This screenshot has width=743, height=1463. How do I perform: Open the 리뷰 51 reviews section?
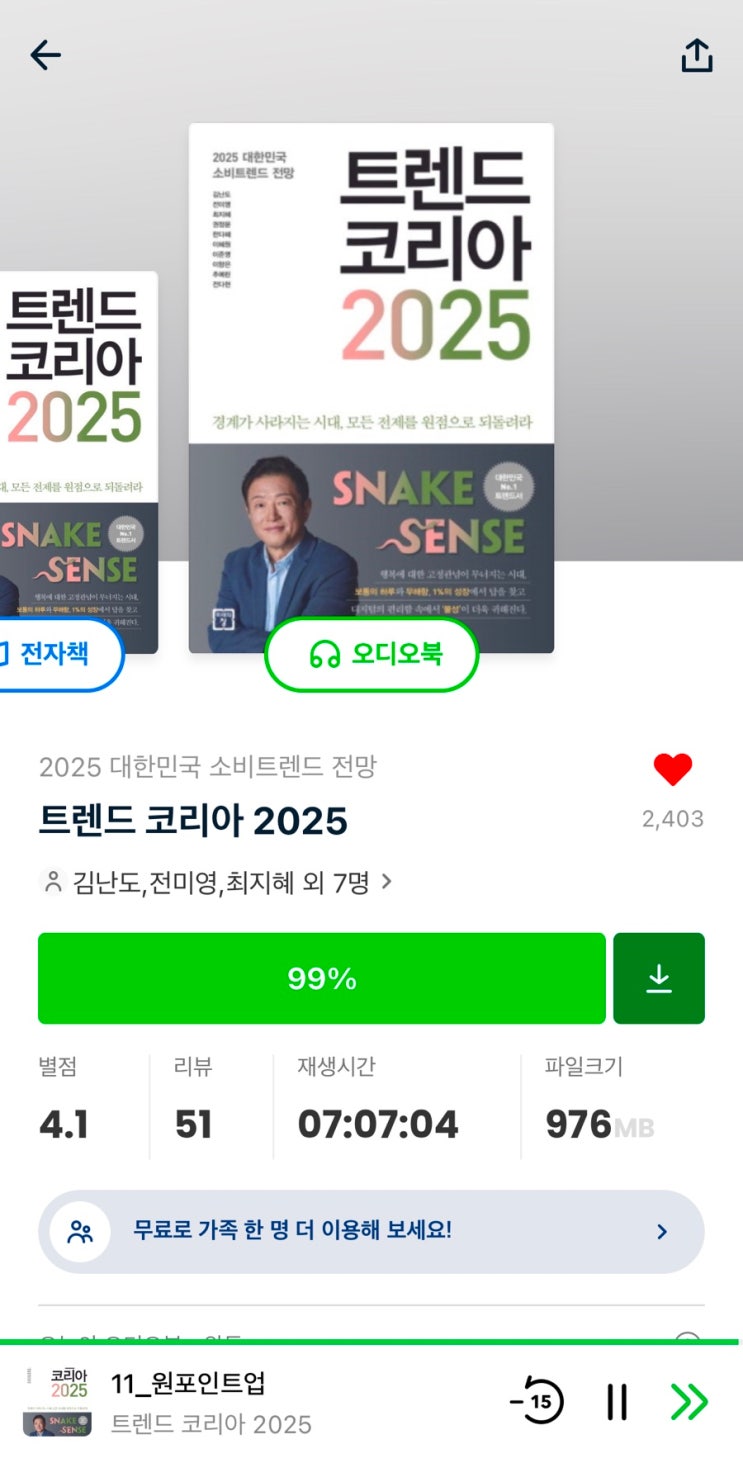point(193,1107)
